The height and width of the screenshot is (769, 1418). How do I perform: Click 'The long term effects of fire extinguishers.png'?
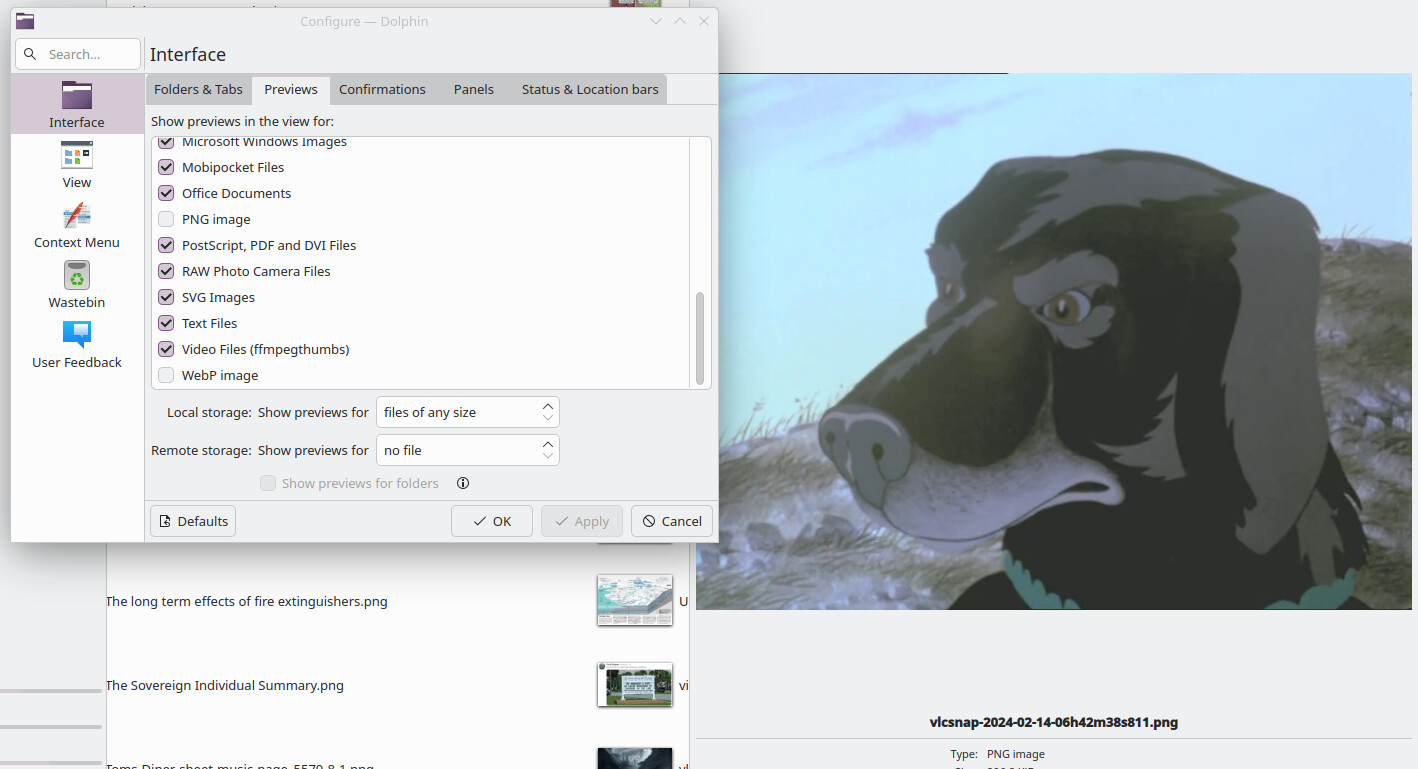(x=247, y=601)
